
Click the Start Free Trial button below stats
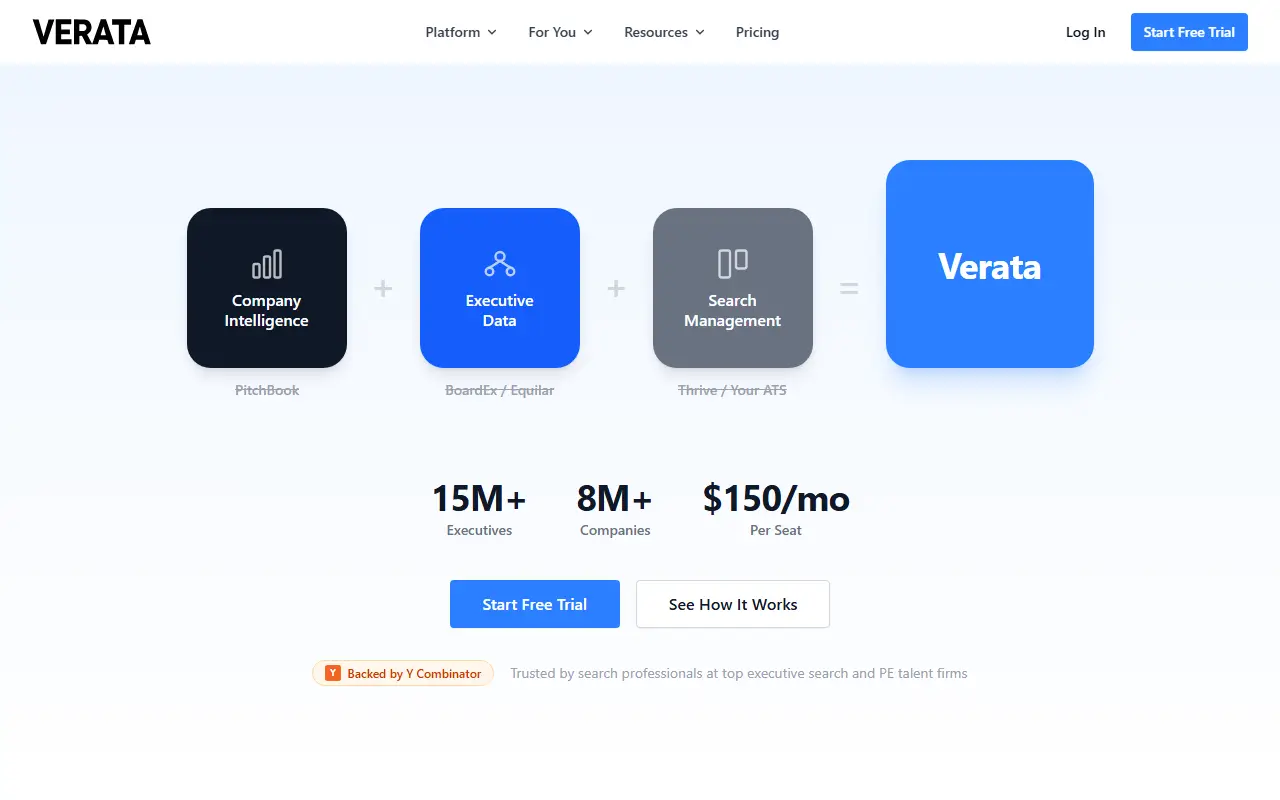[x=535, y=604]
